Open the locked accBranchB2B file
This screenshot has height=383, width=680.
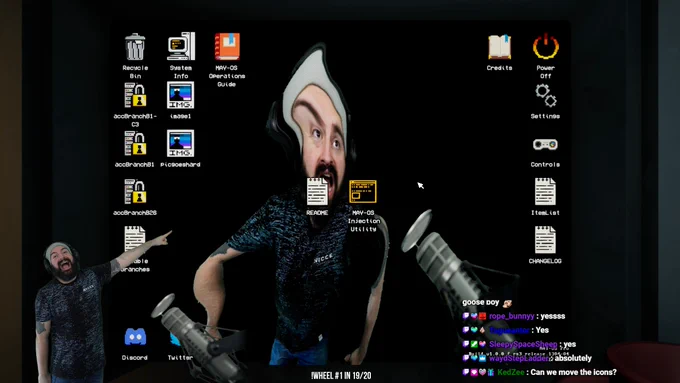pos(135,192)
